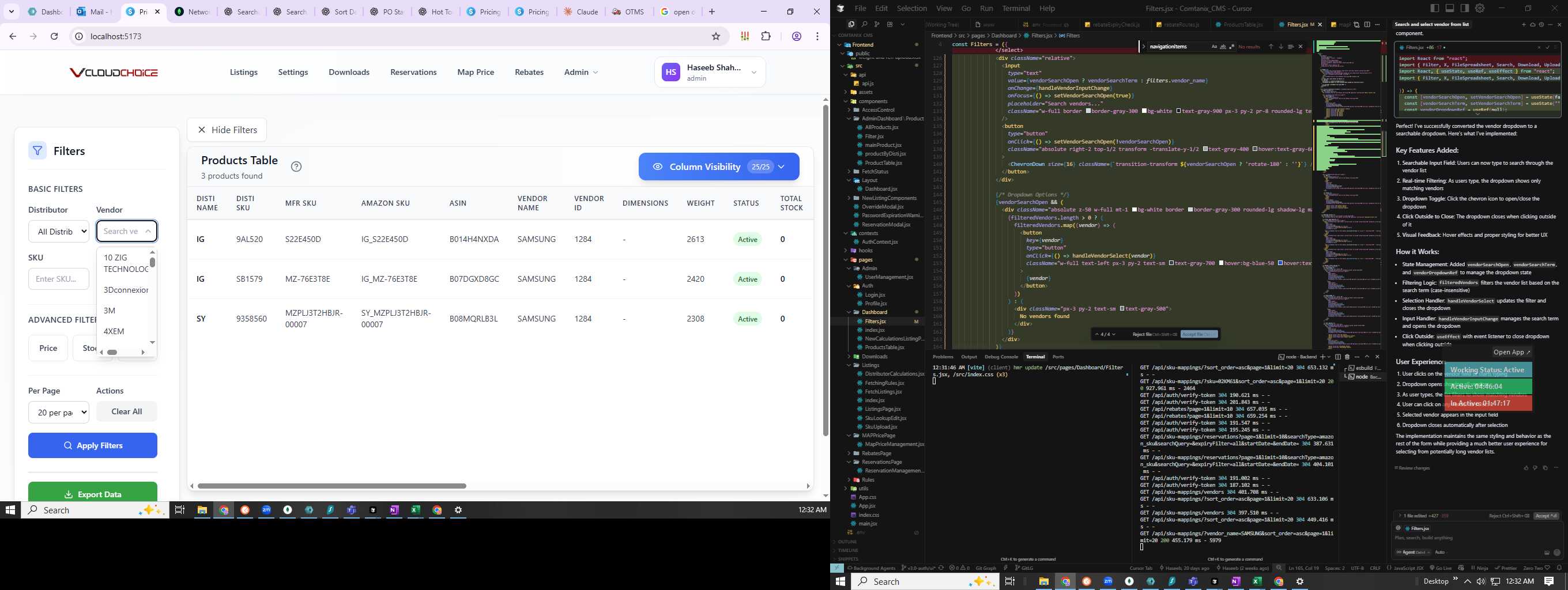
Task: Give a thumbs up on the chat response
Action: tap(1526, 468)
